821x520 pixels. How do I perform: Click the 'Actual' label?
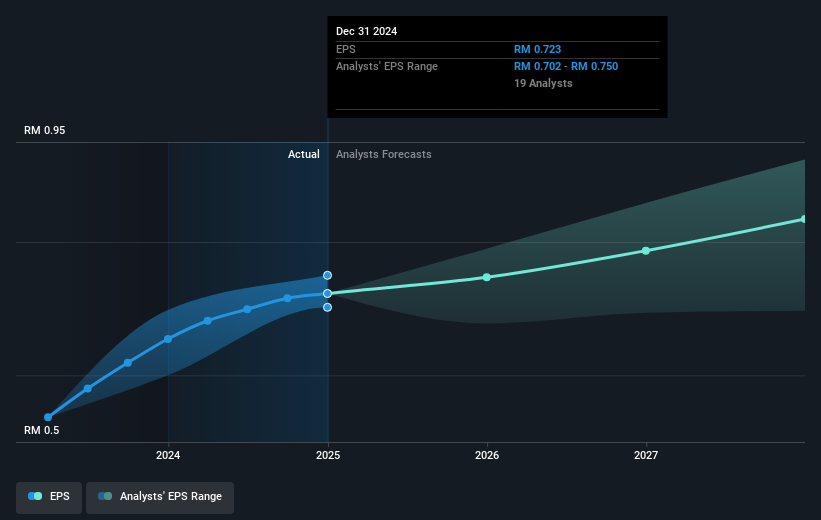click(x=304, y=154)
